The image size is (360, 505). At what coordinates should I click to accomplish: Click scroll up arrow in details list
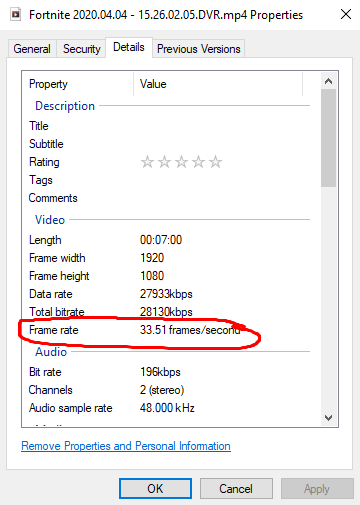click(328, 81)
